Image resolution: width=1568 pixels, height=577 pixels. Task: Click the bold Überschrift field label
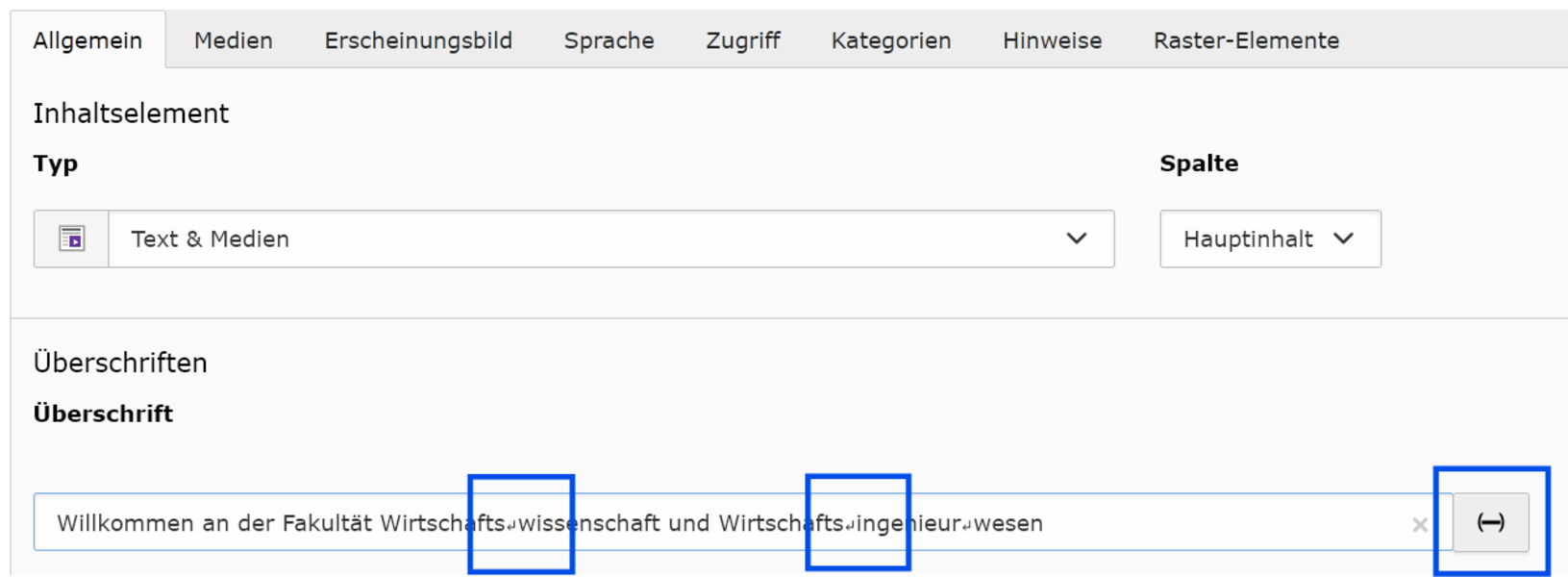[103, 414]
